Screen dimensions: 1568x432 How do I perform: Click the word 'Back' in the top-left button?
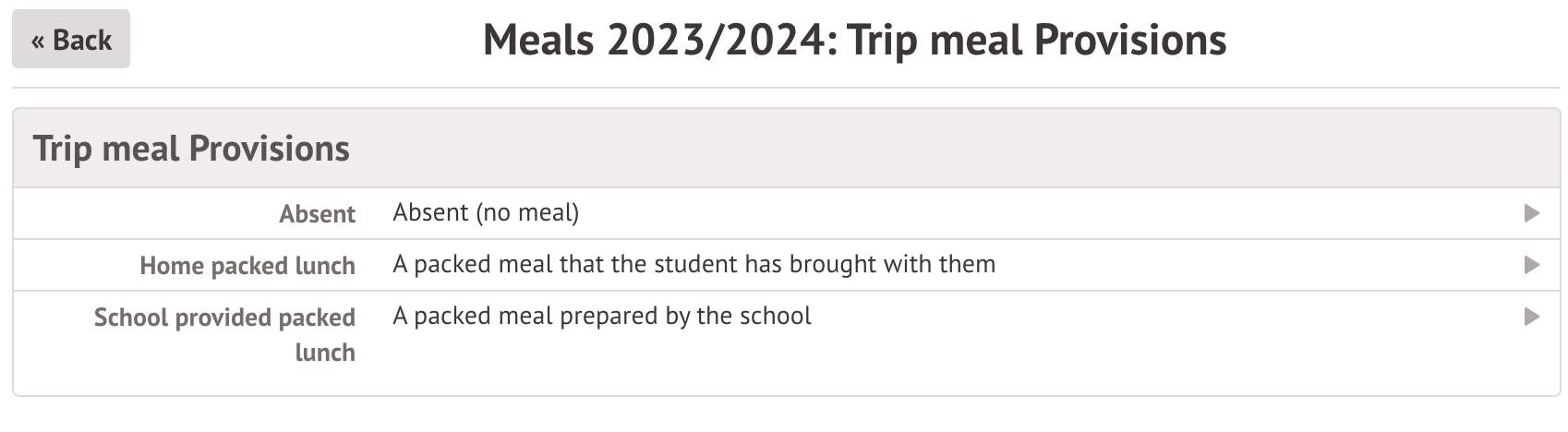tap(82, 41)
